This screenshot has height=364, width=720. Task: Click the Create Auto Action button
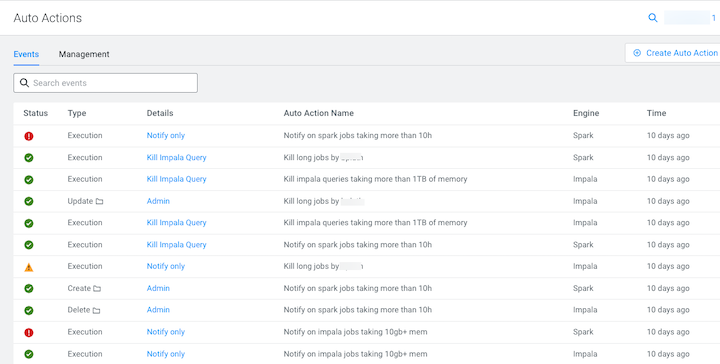tap(673, 53)
